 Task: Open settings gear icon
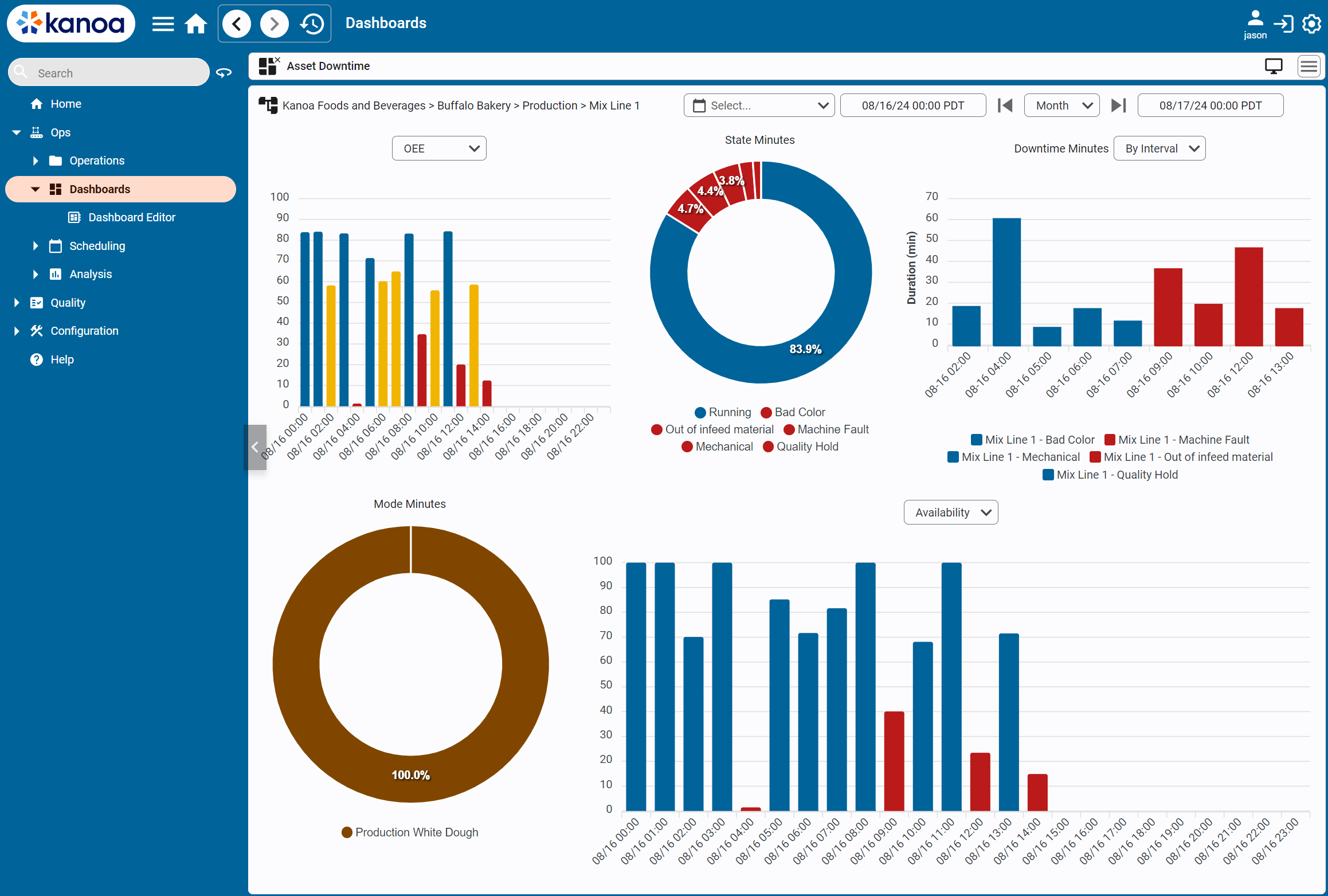(1311, 24)
